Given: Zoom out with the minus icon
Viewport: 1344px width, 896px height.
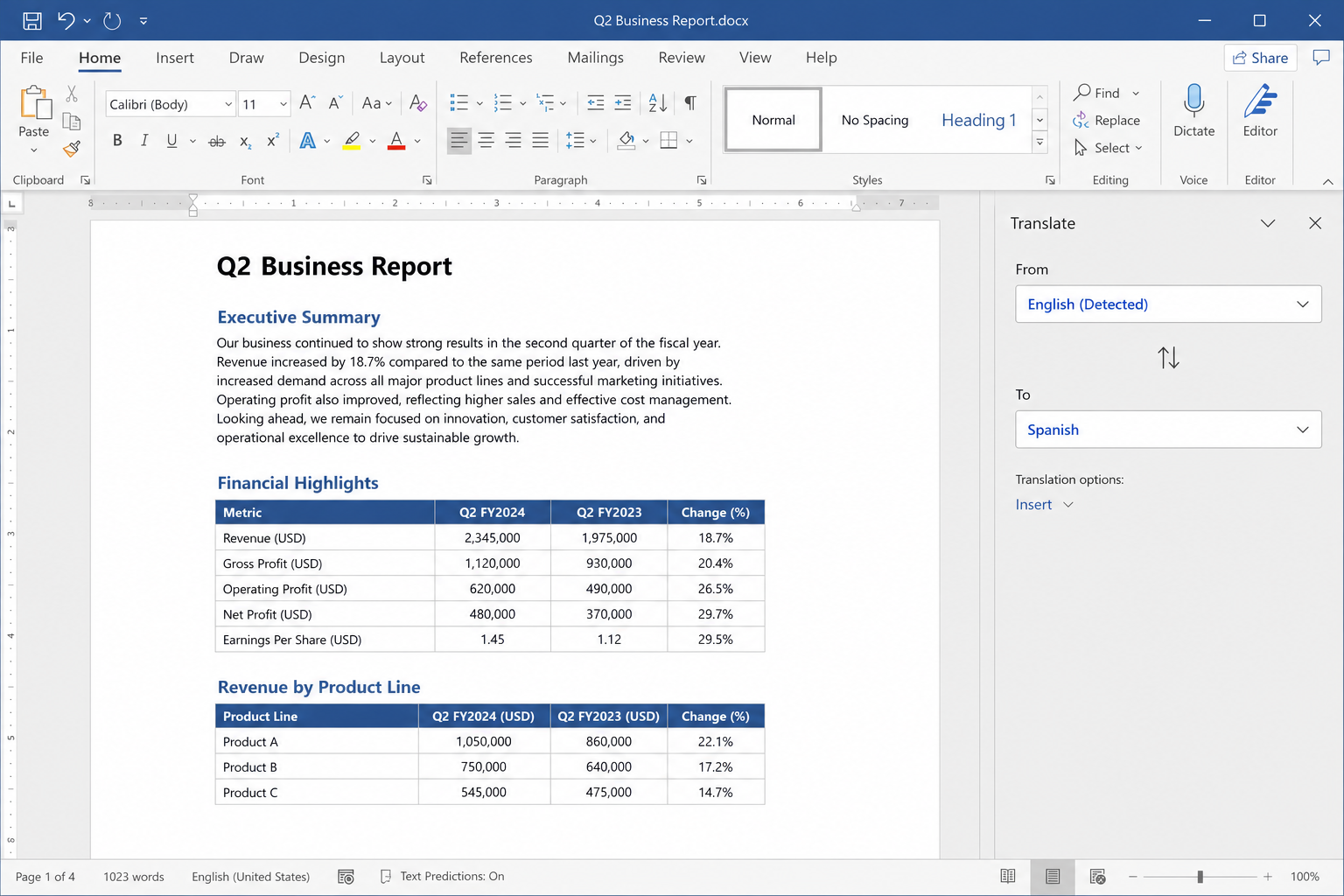Looking at the screenshot, I should click(1132, 877).
